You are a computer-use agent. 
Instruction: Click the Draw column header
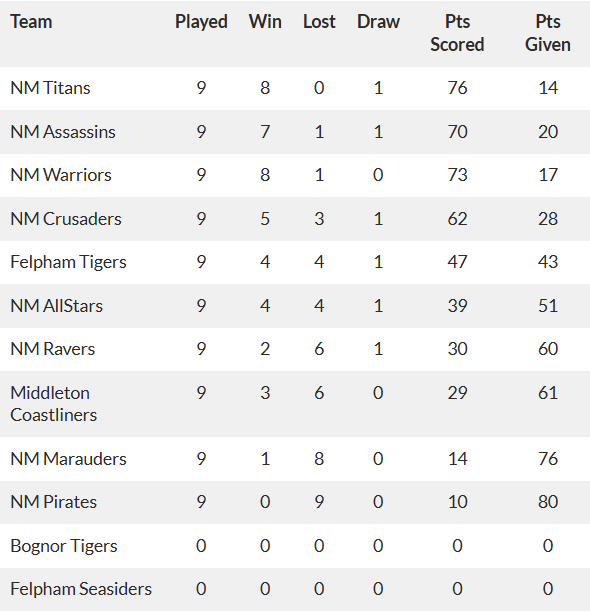tap(378, 22)
